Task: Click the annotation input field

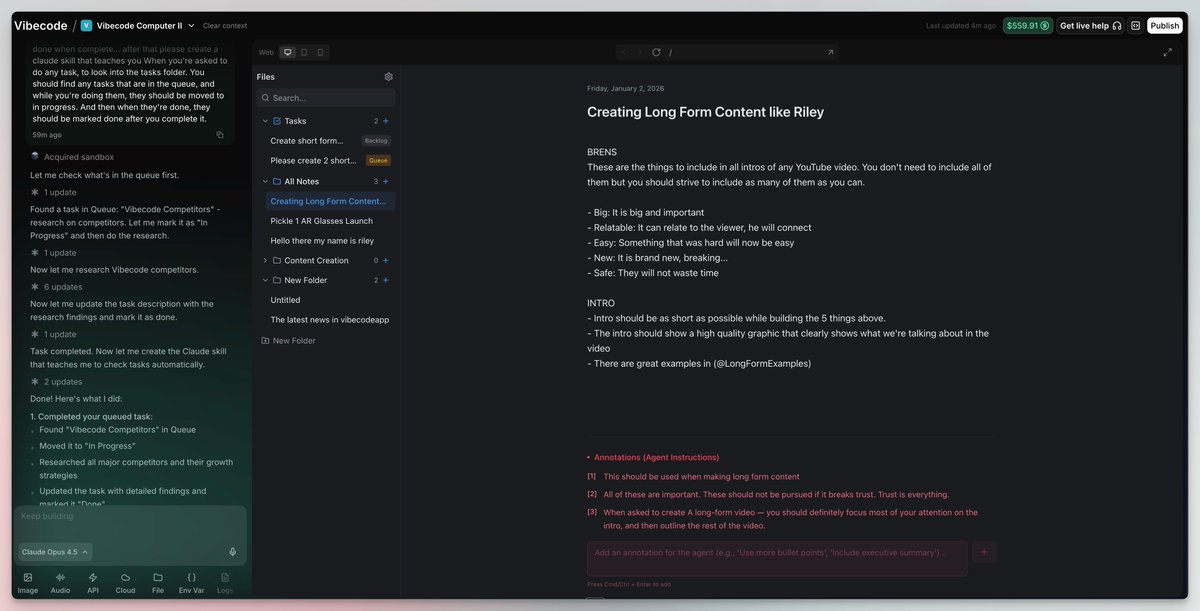Action: tap(777, 558)
